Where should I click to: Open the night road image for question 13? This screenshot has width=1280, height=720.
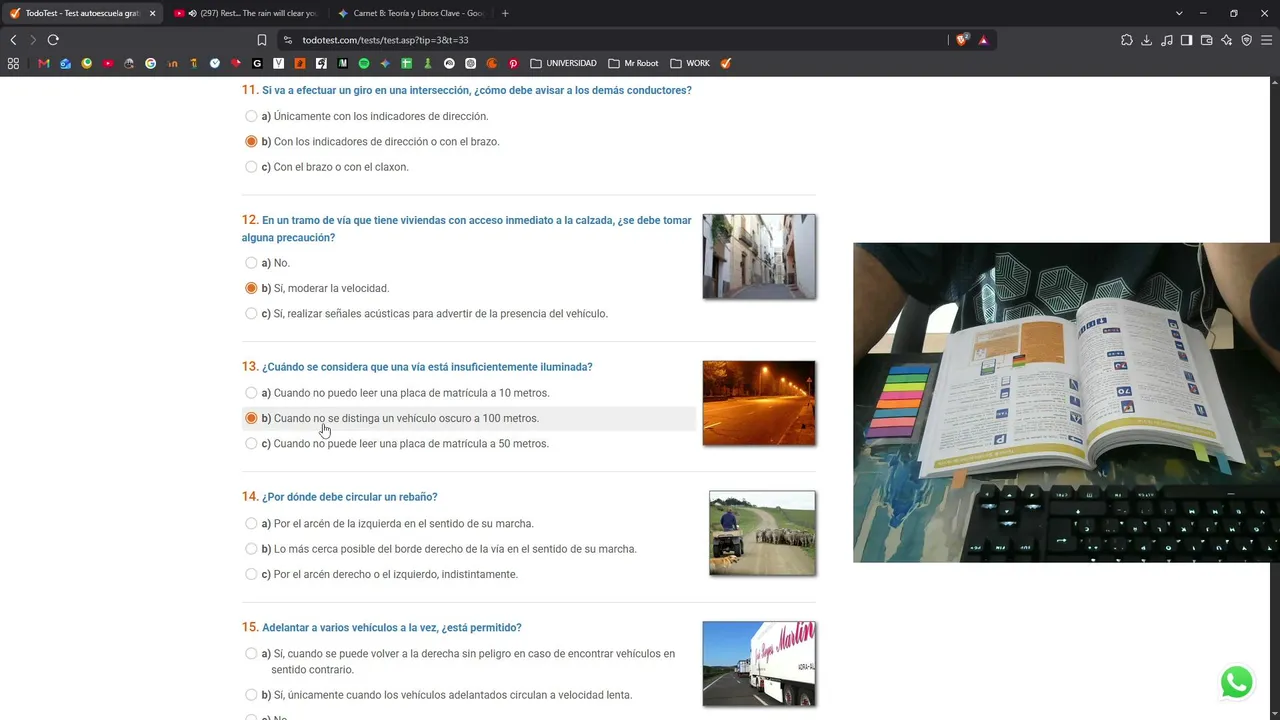[x=759, y=403]
